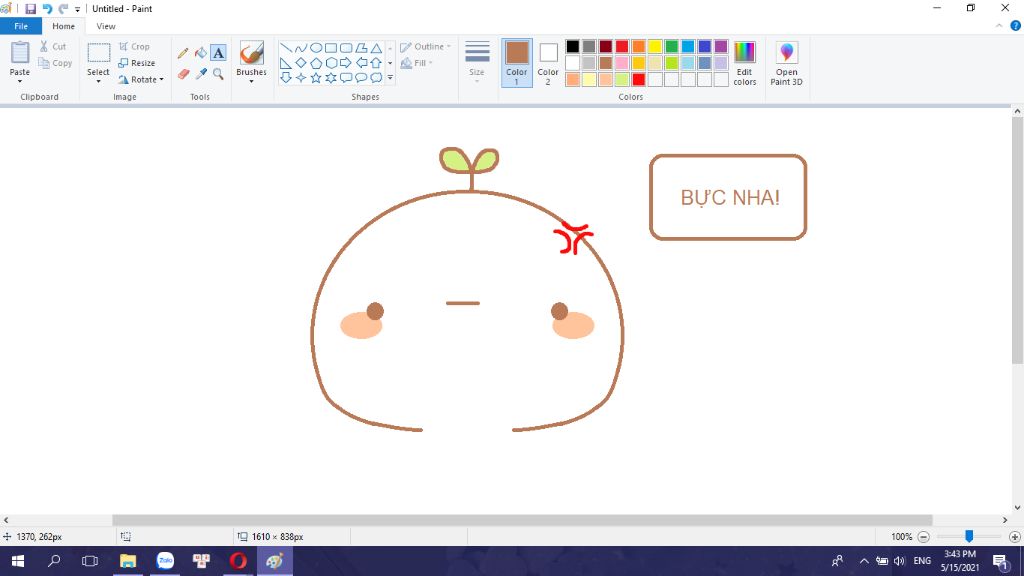
Task: Choose the Five-point star shape
Action: [316, 78]
